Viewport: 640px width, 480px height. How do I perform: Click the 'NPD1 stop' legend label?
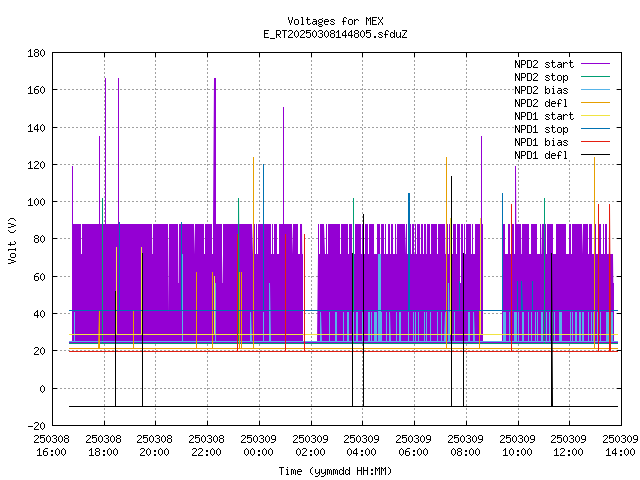point(541,129)
